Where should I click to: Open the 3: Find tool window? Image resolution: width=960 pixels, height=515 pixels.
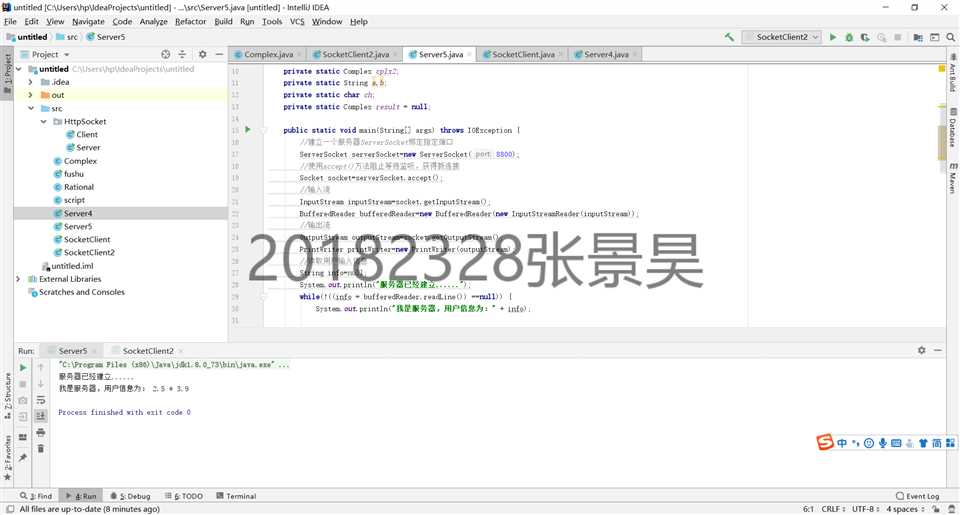[x=36, y=496]
